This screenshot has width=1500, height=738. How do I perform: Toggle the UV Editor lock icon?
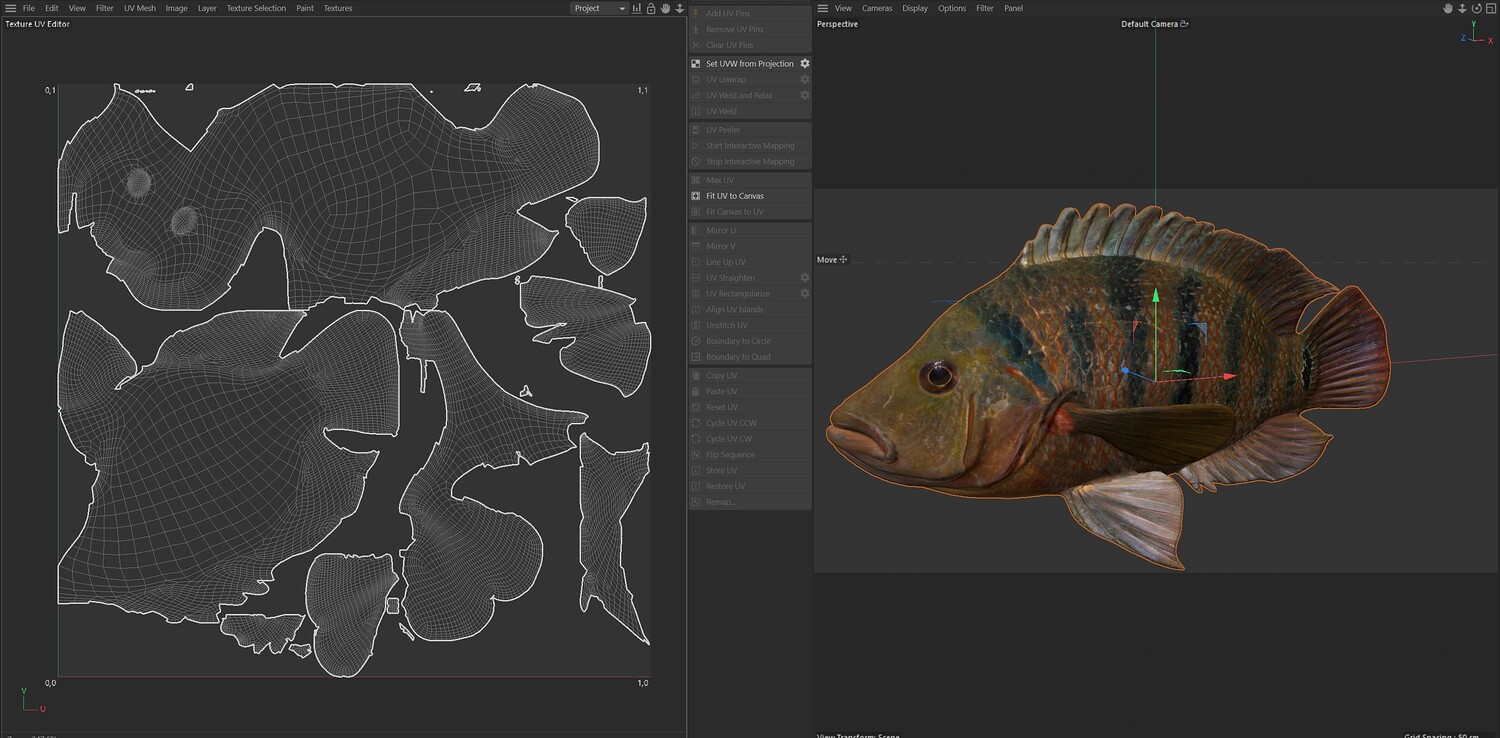pyautogui.click(x=651, y=8)
